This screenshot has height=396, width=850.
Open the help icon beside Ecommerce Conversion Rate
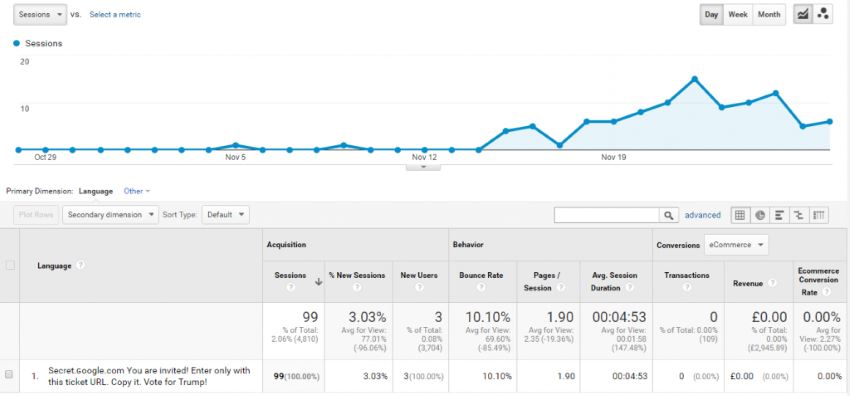(x=826, y=292)
